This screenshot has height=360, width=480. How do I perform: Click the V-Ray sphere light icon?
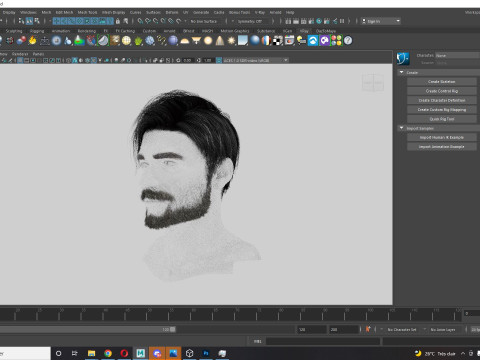[208, 41]
